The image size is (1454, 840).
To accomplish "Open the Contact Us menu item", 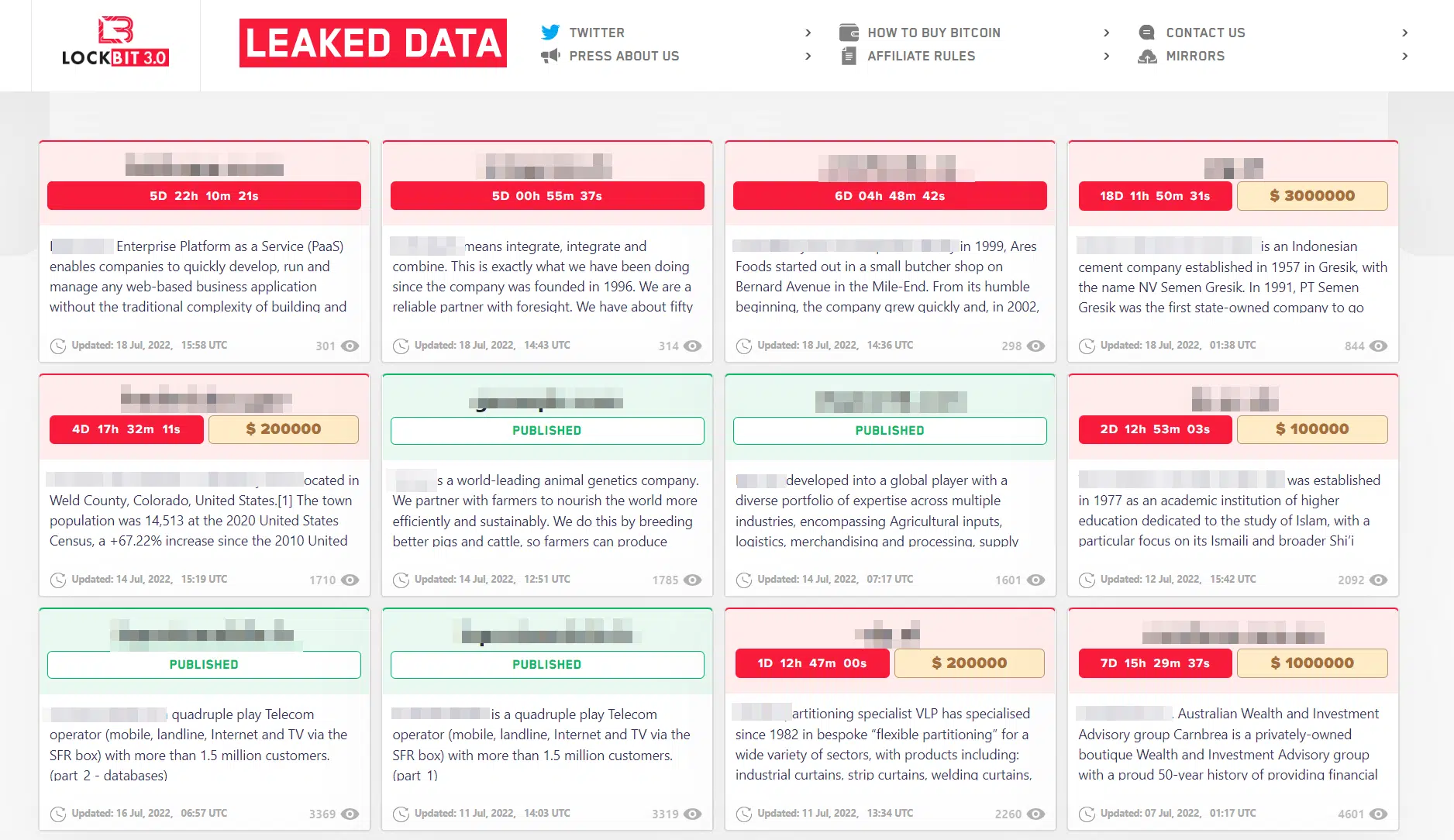I will tap(1206, 33).
